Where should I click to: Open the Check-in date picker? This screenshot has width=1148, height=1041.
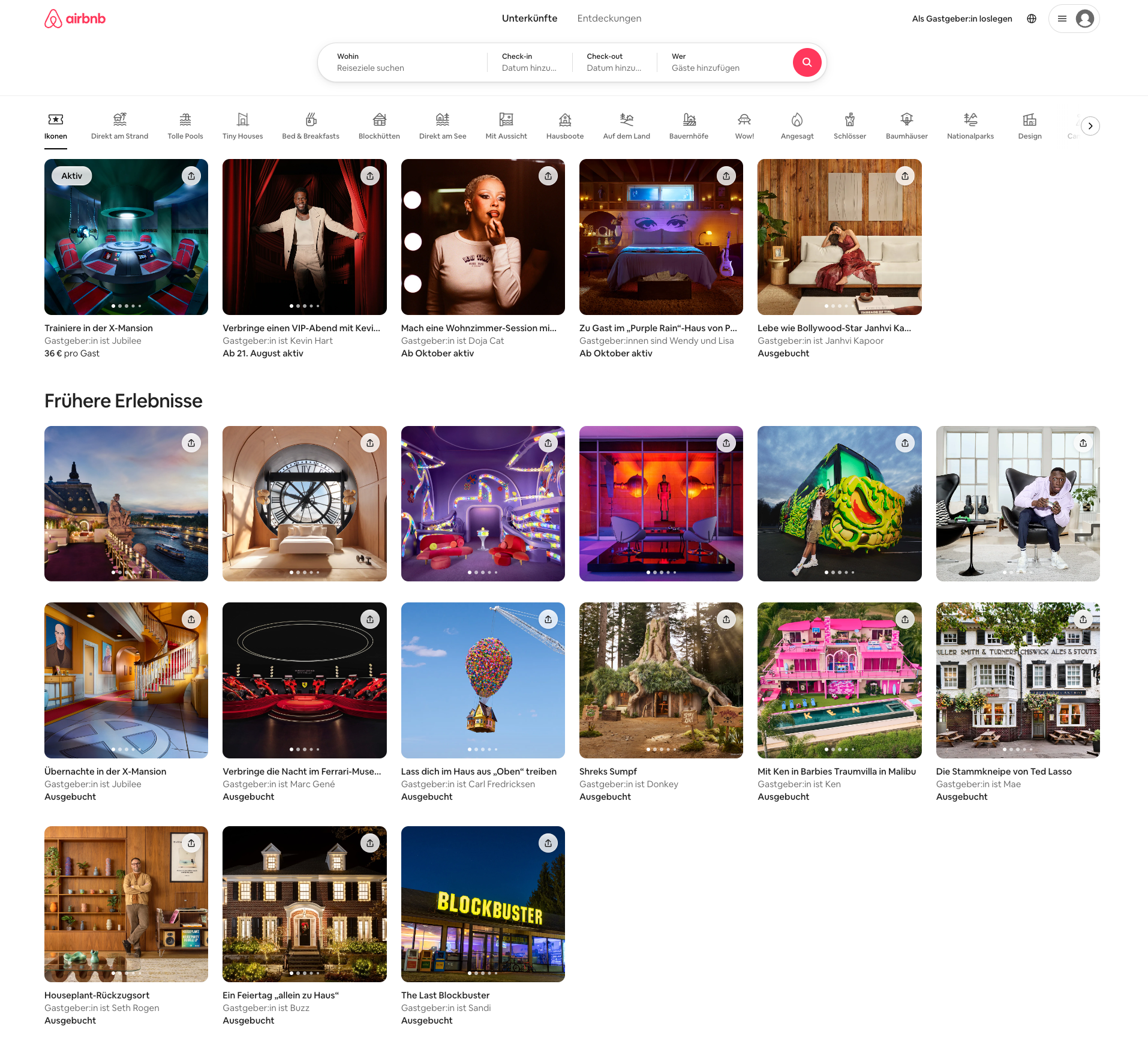pyautogui.click(x=529, y=62)
